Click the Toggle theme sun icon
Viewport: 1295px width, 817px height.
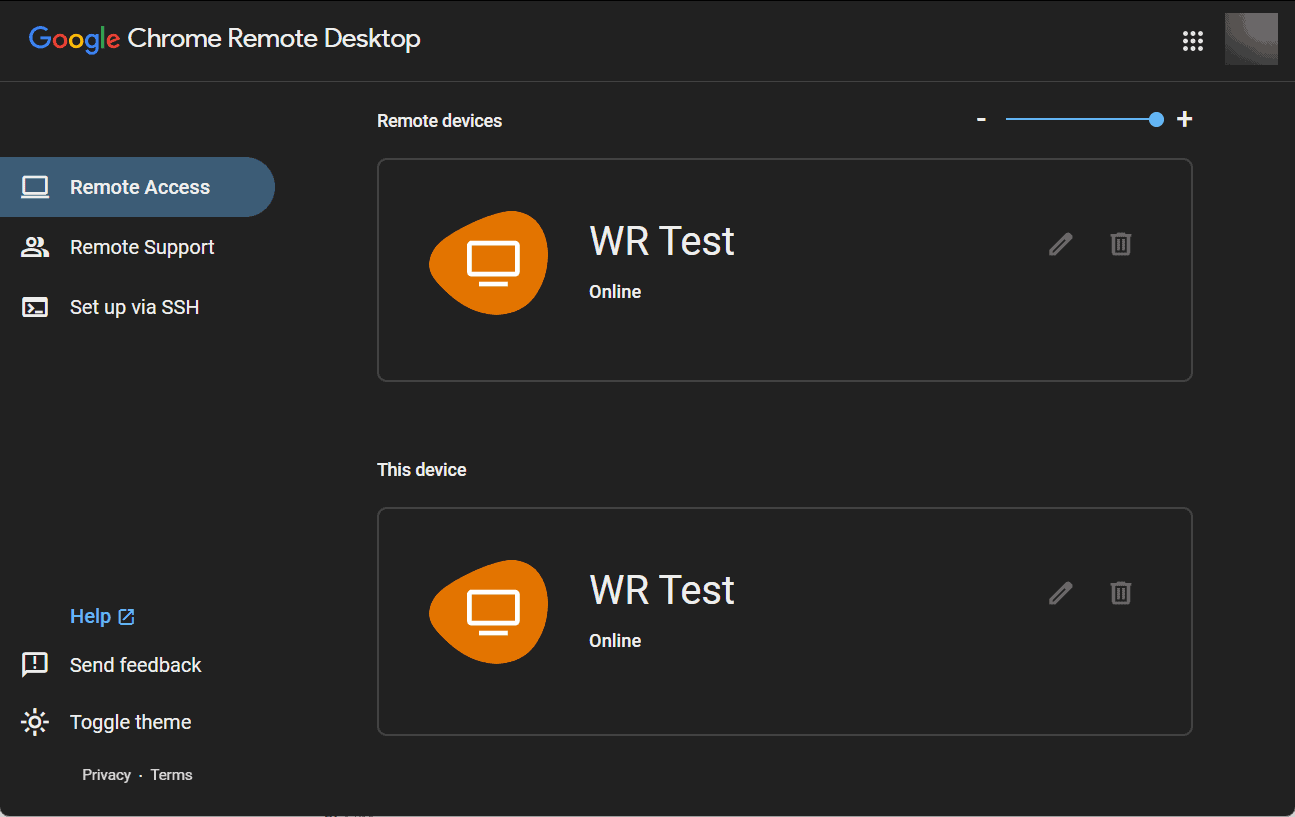(x=35, y=722)
